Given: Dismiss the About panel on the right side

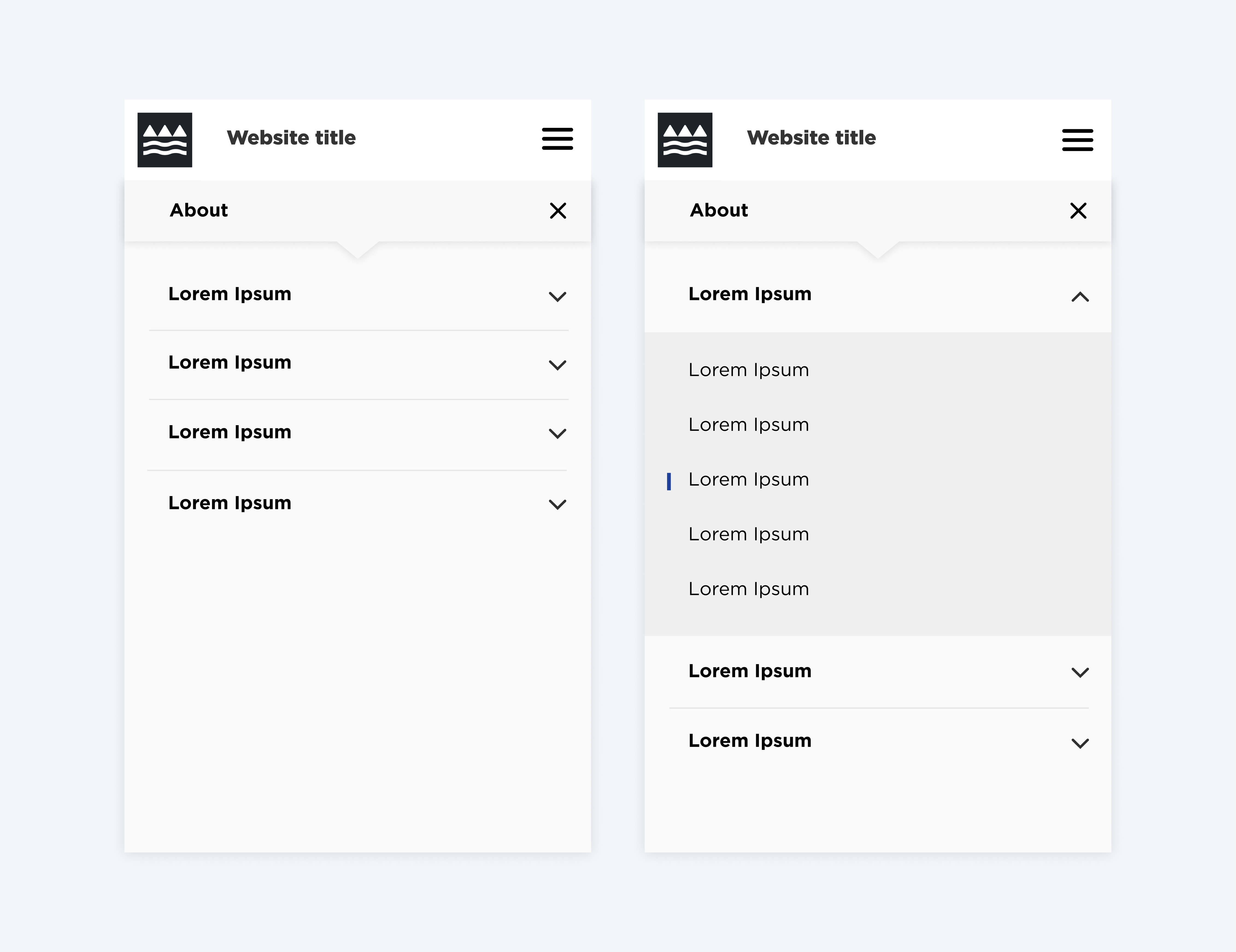Looking at the screenshot, I should 1078,211.
